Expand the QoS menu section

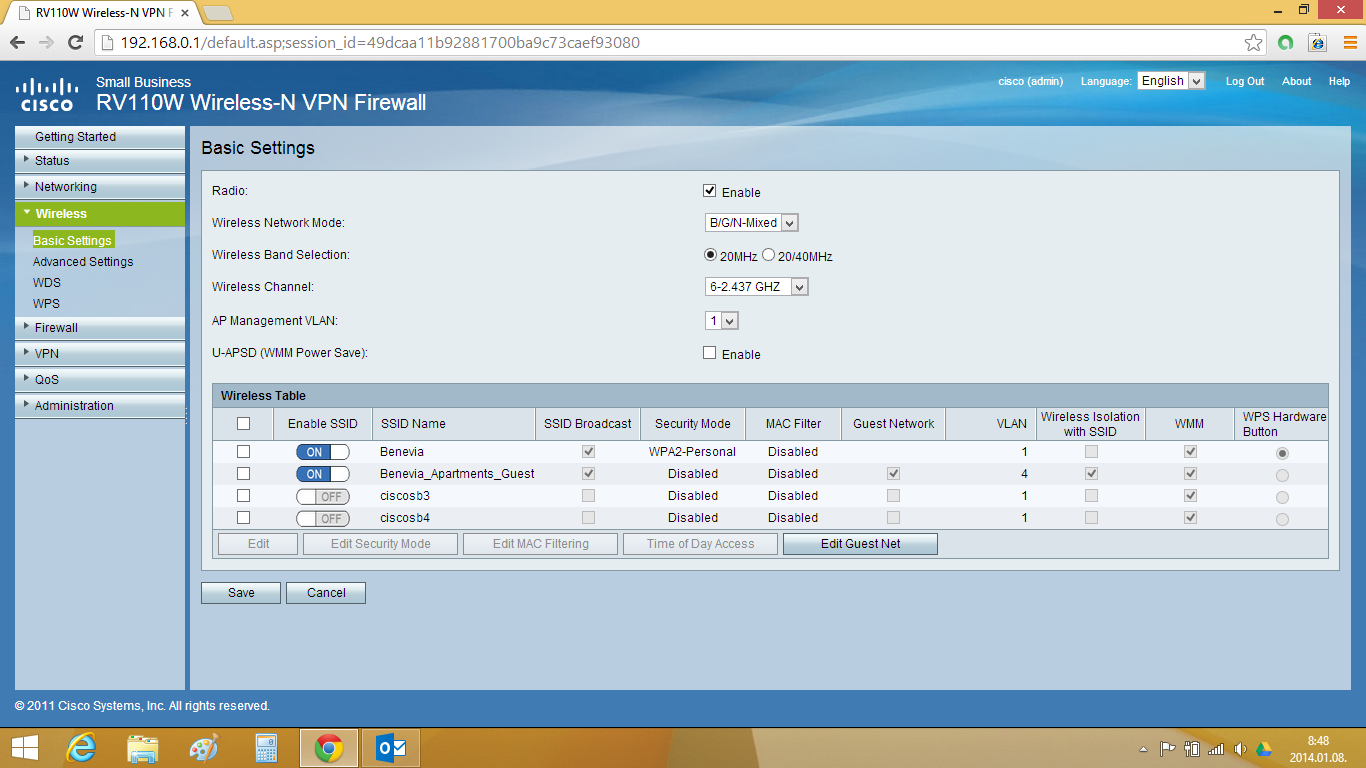100,379
